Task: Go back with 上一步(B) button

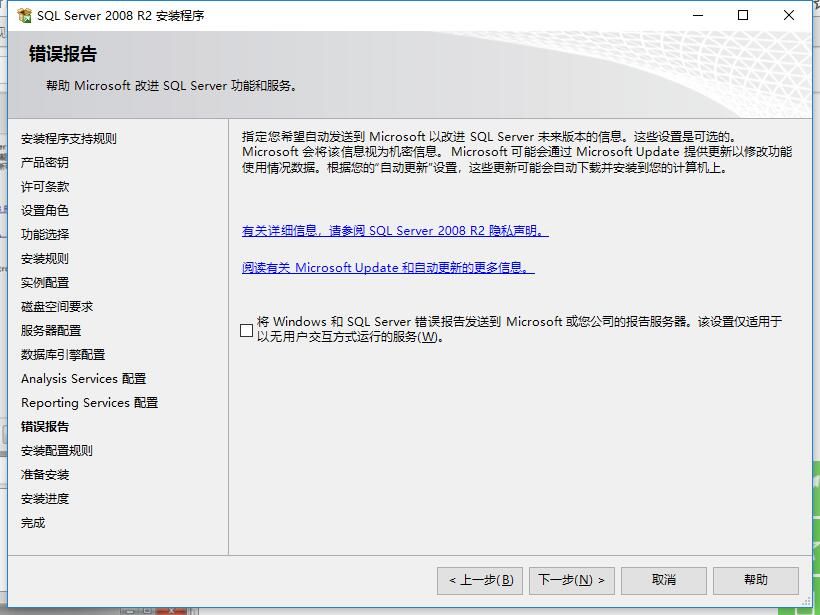Action: (480, 580)
